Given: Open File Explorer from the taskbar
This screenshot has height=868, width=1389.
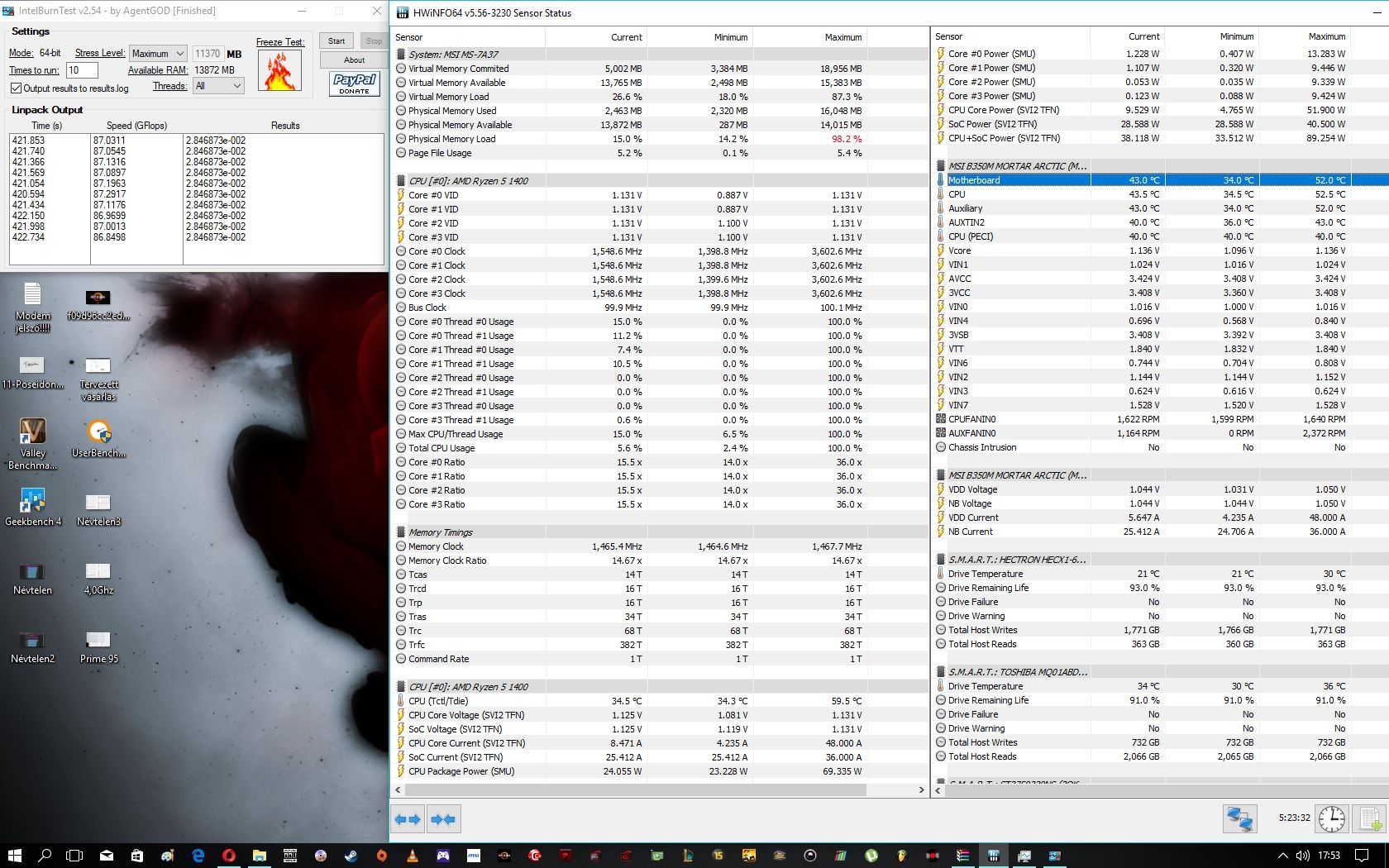Looking at the screenshot, I should coord(259,856).
